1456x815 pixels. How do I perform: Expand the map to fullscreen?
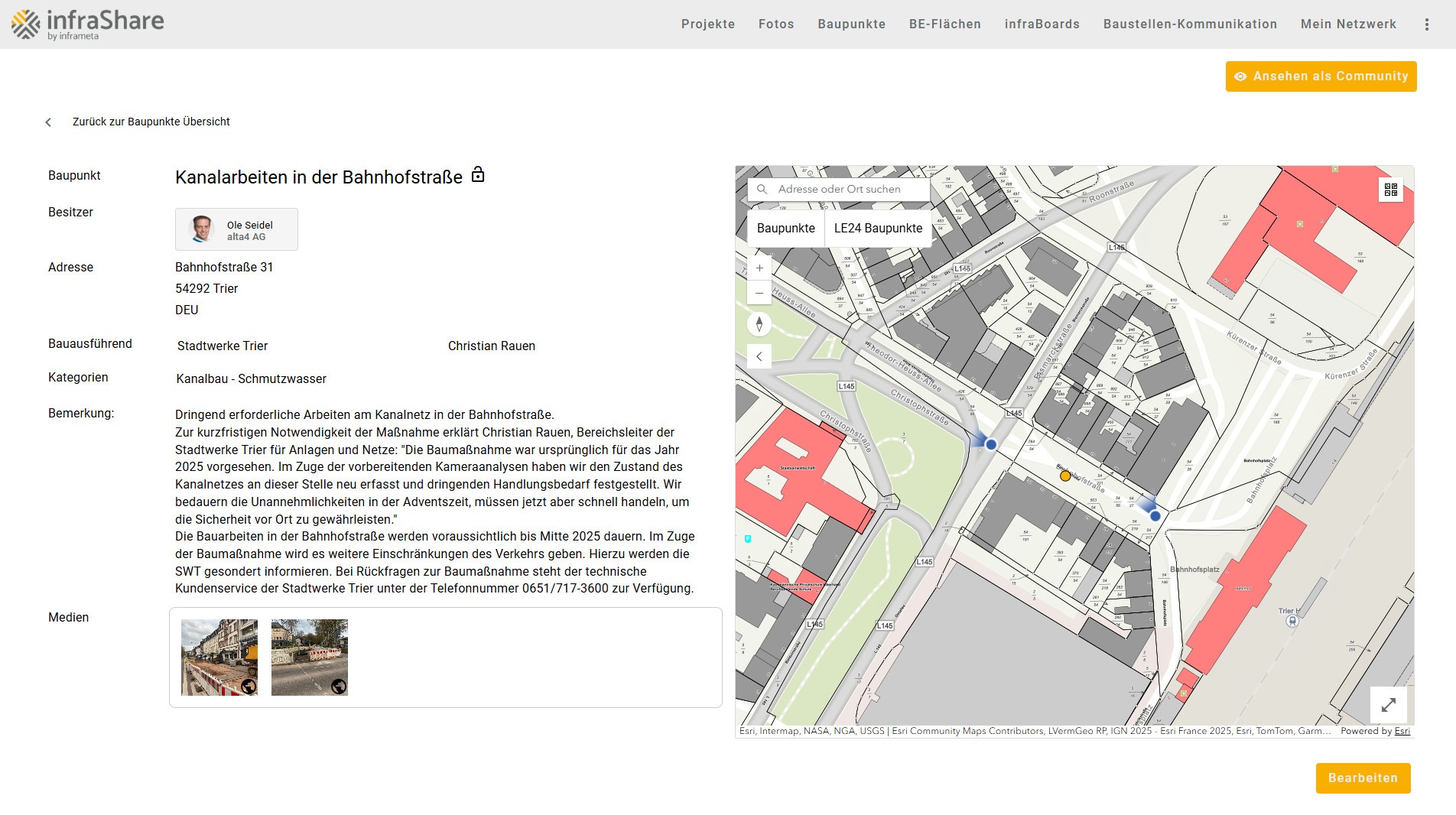[1388, 705]
